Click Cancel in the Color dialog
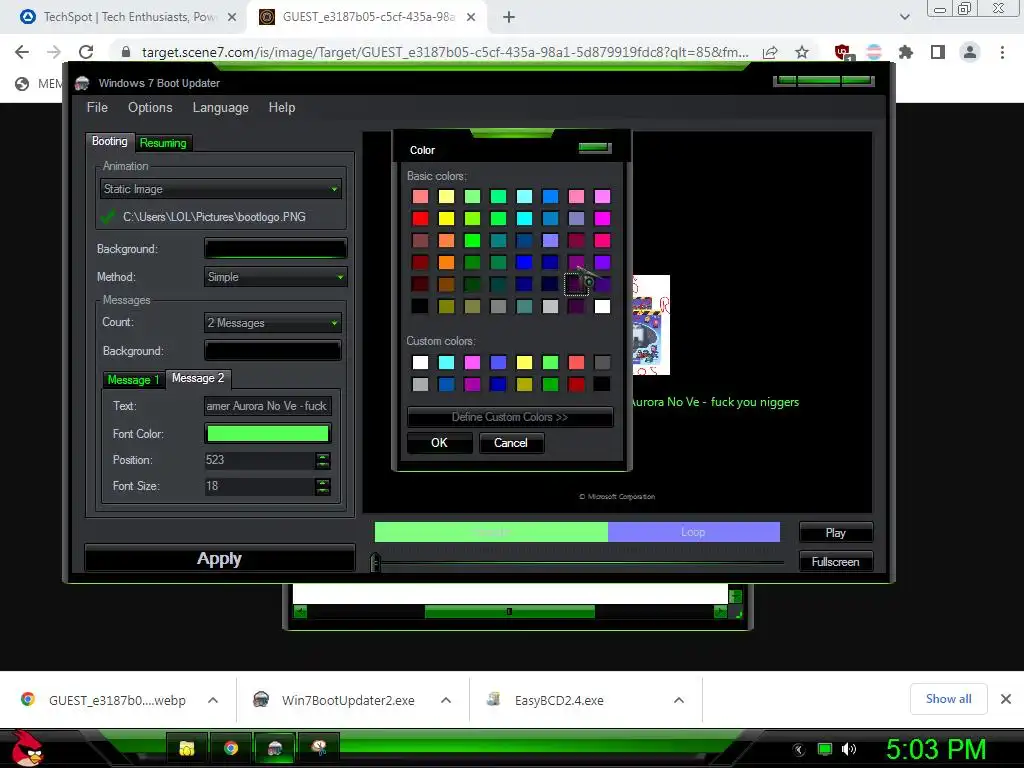 pyautogui.click(x=511, y=443)
